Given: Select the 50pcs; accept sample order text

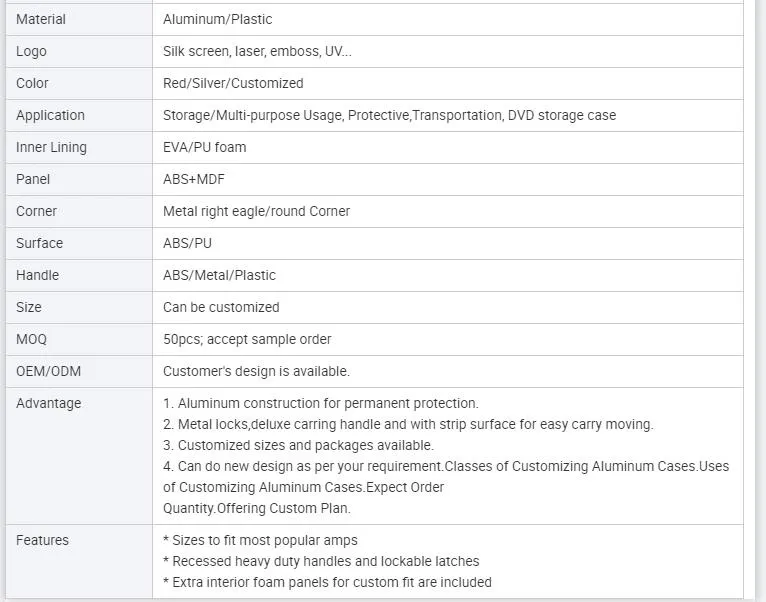Looking at the screenshot, I should point(247,339).
